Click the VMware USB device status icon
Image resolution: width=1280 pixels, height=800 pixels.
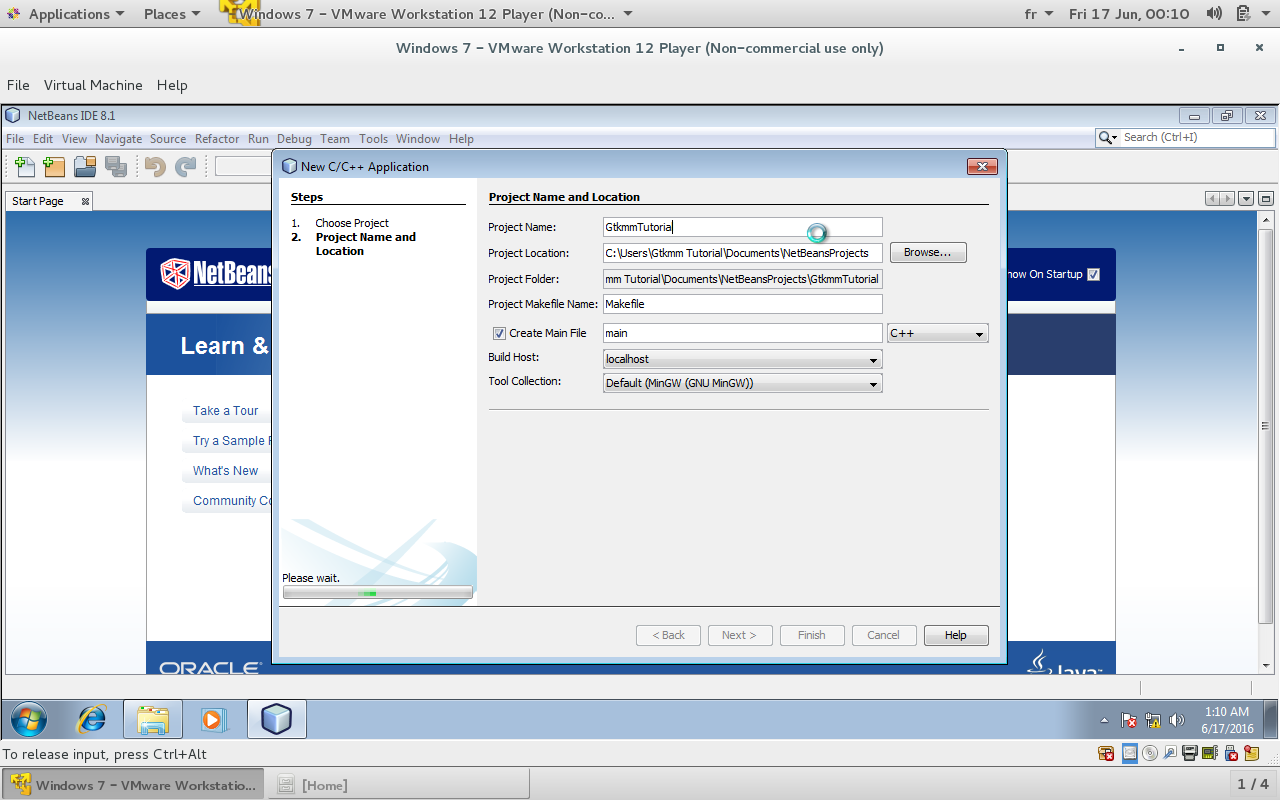tap(1230, 753)
